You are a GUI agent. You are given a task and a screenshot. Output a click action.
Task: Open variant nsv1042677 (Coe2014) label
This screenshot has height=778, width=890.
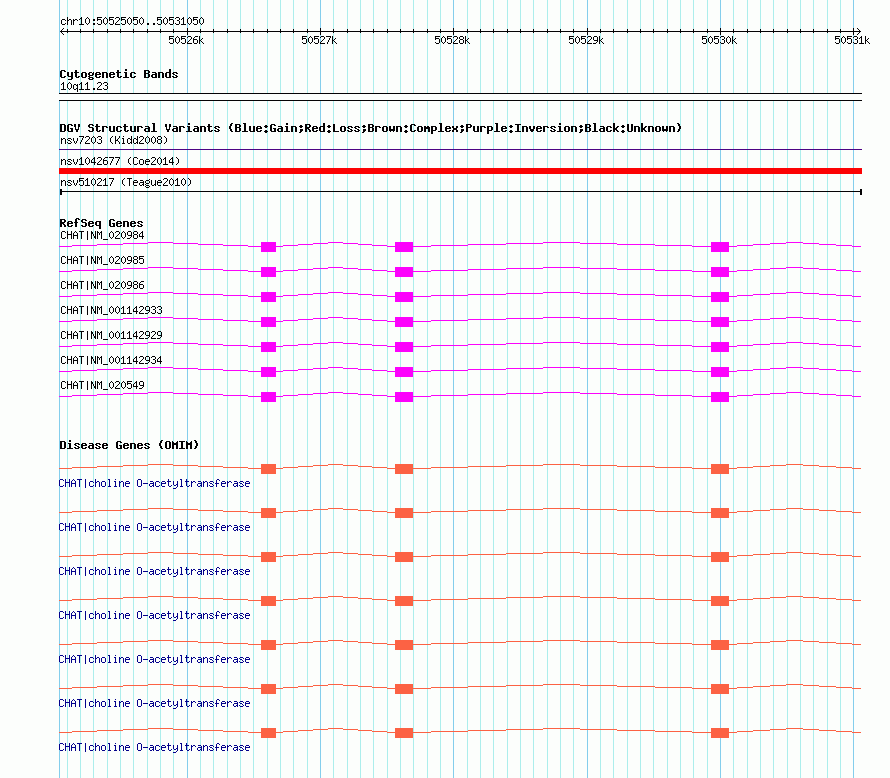point(120,161)
